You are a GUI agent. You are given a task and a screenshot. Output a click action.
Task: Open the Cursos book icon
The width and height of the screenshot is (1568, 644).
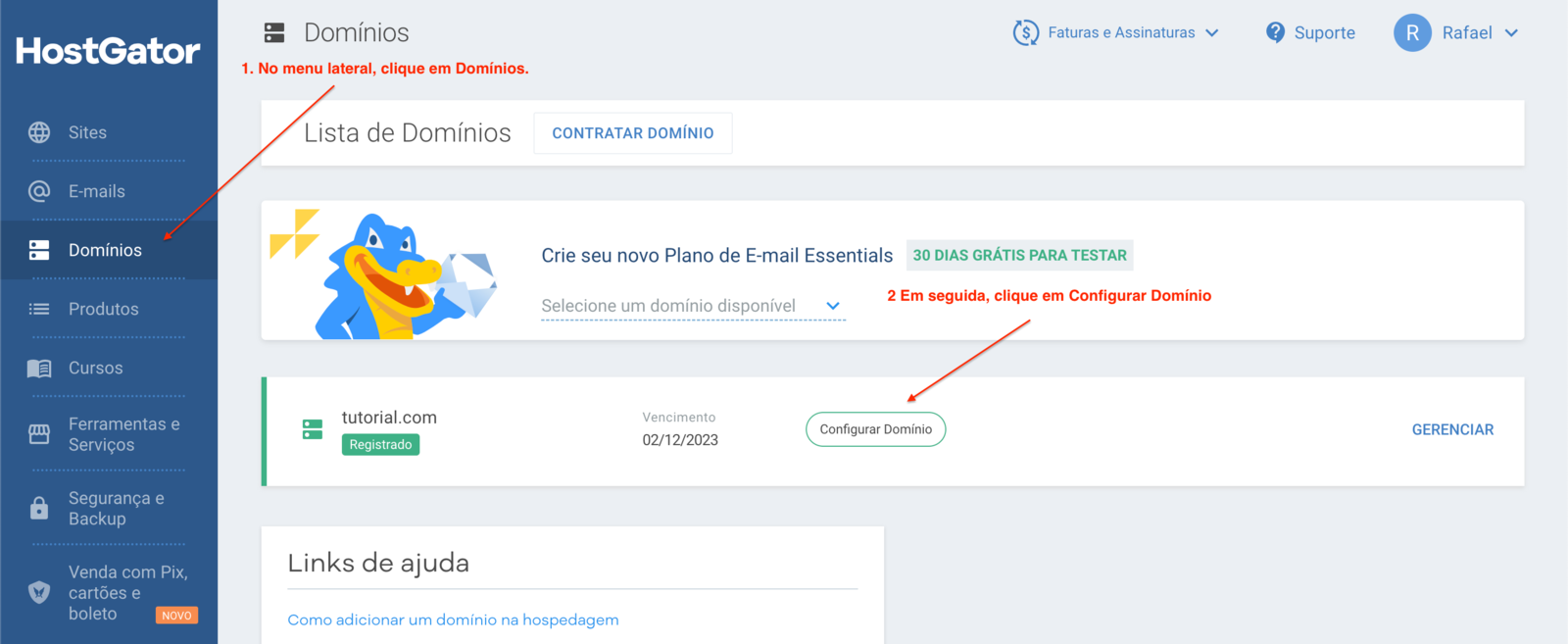pos(39,368)
